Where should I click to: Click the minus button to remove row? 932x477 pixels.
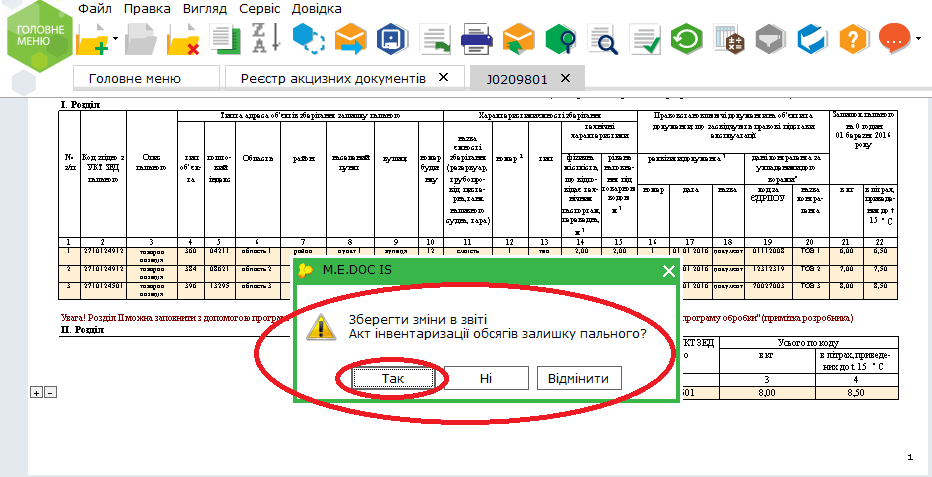coord(50,393)
